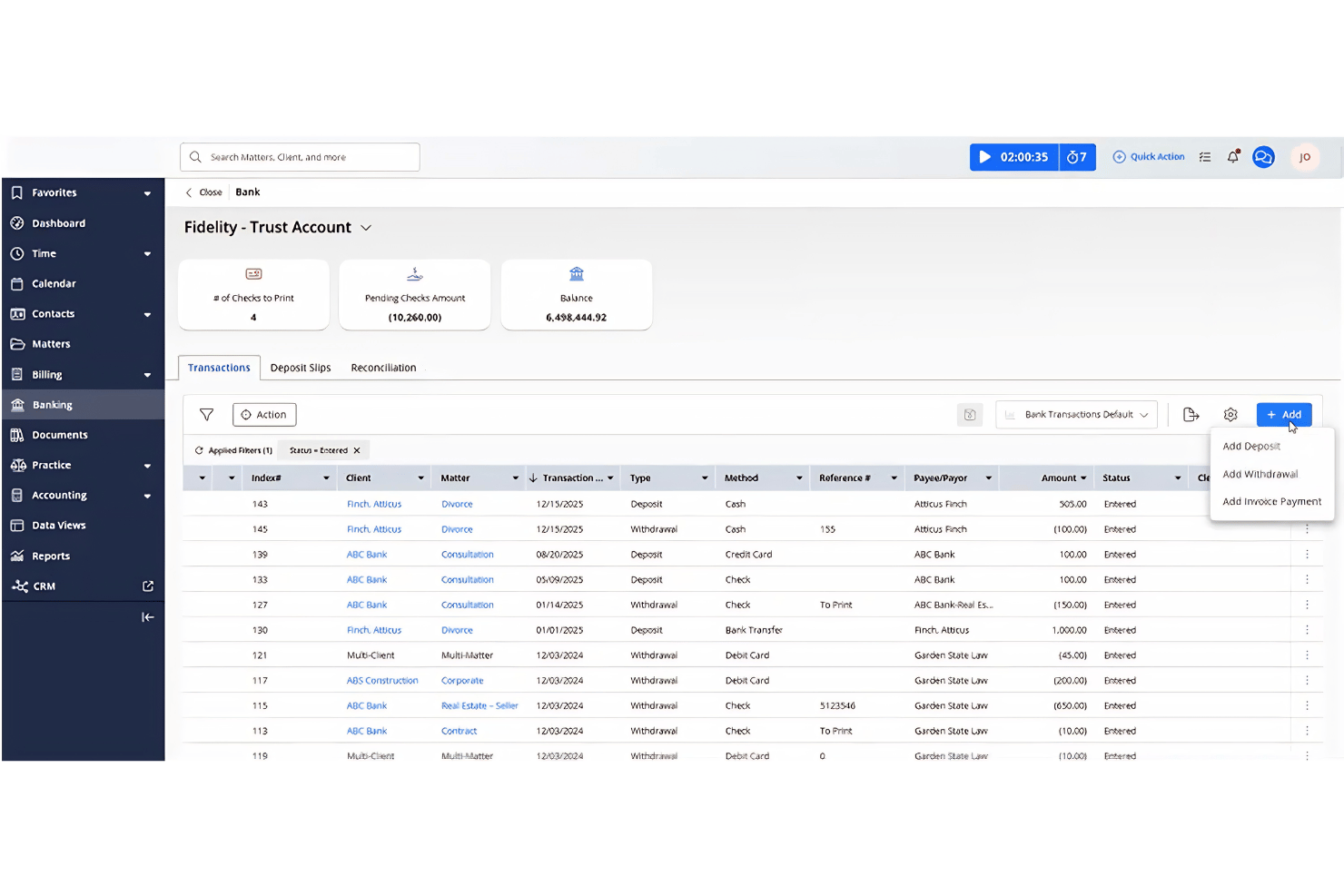The image size is (1344, 896).
Task: Open the Fidelity - Trust Account dropdown
Action: click(366, 228)
